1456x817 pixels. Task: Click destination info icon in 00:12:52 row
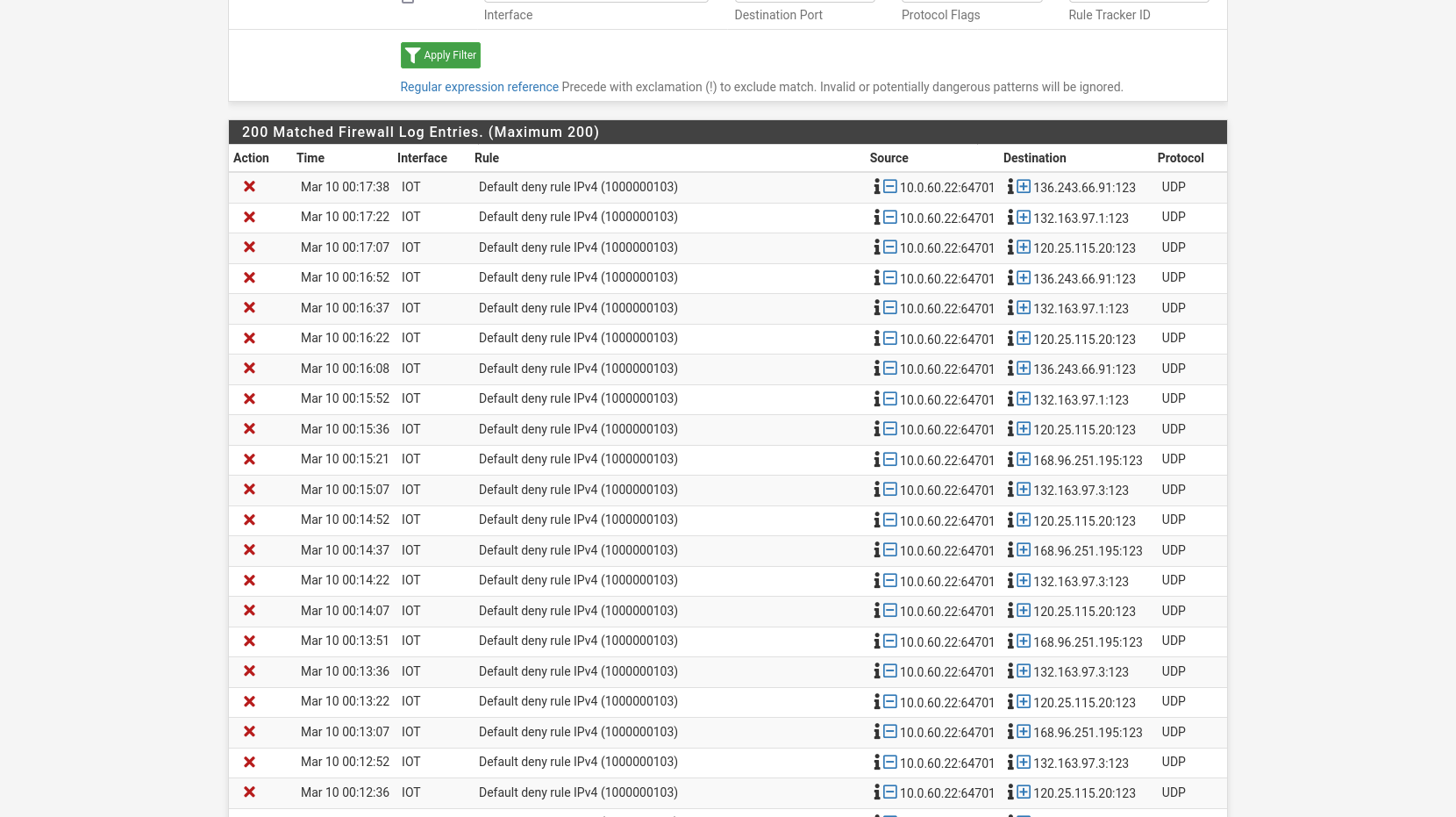click(x=1010, y=762)
